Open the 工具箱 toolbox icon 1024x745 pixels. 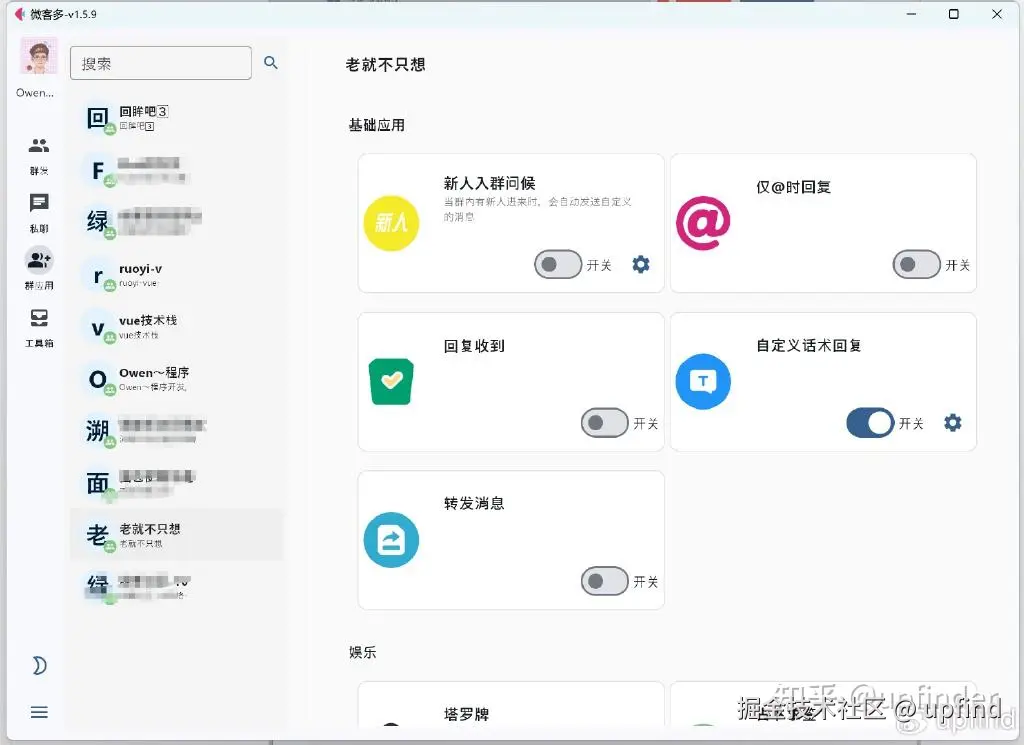click(x=39, y=318)
